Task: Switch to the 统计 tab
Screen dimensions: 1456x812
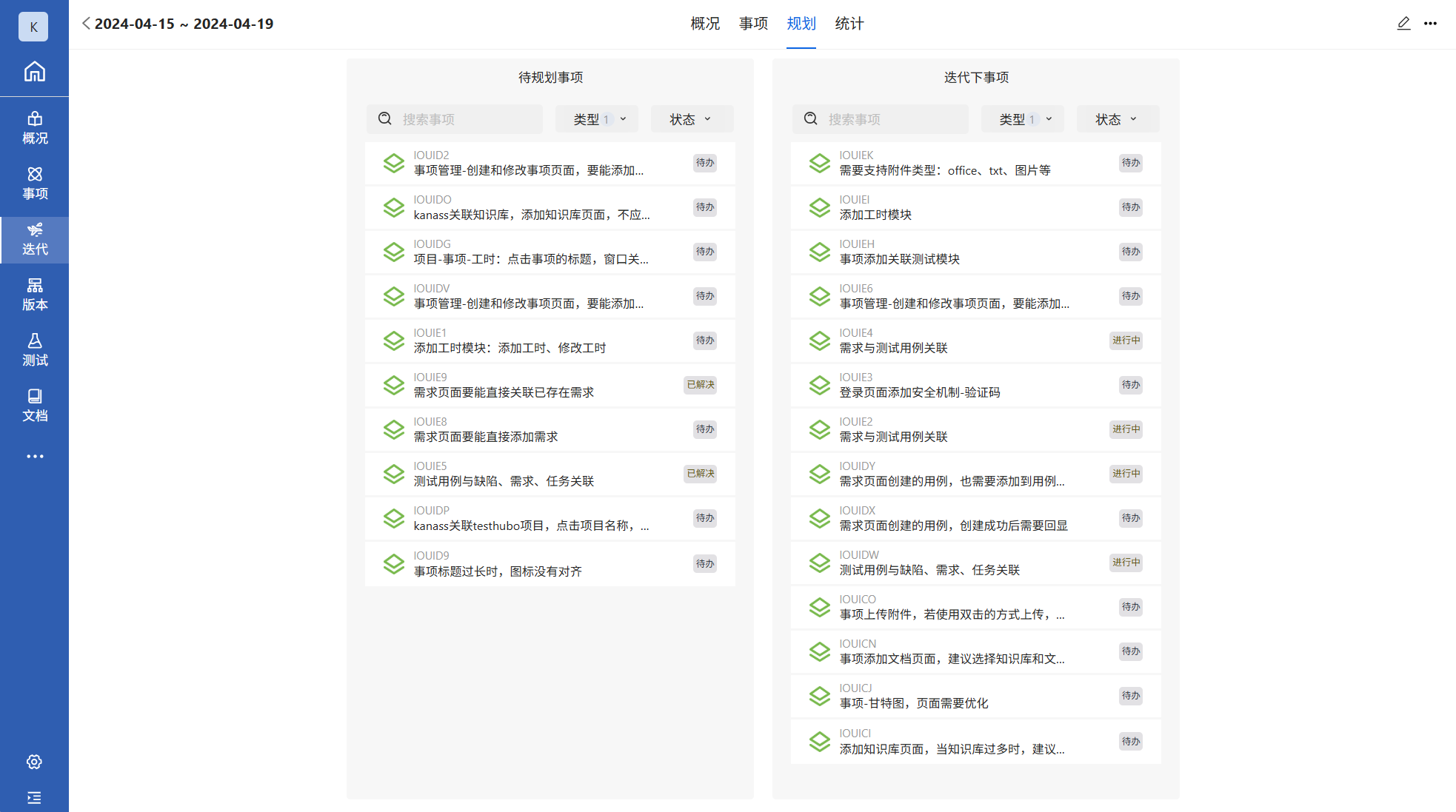Action: pos(849,24)
